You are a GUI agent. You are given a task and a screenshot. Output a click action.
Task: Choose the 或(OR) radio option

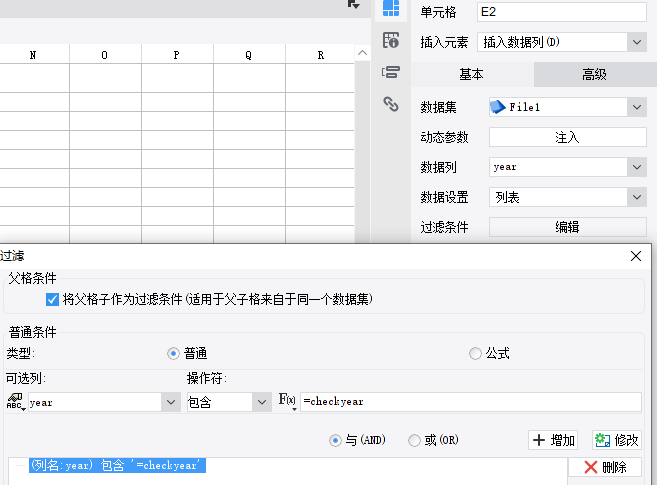tap(414, 440)
